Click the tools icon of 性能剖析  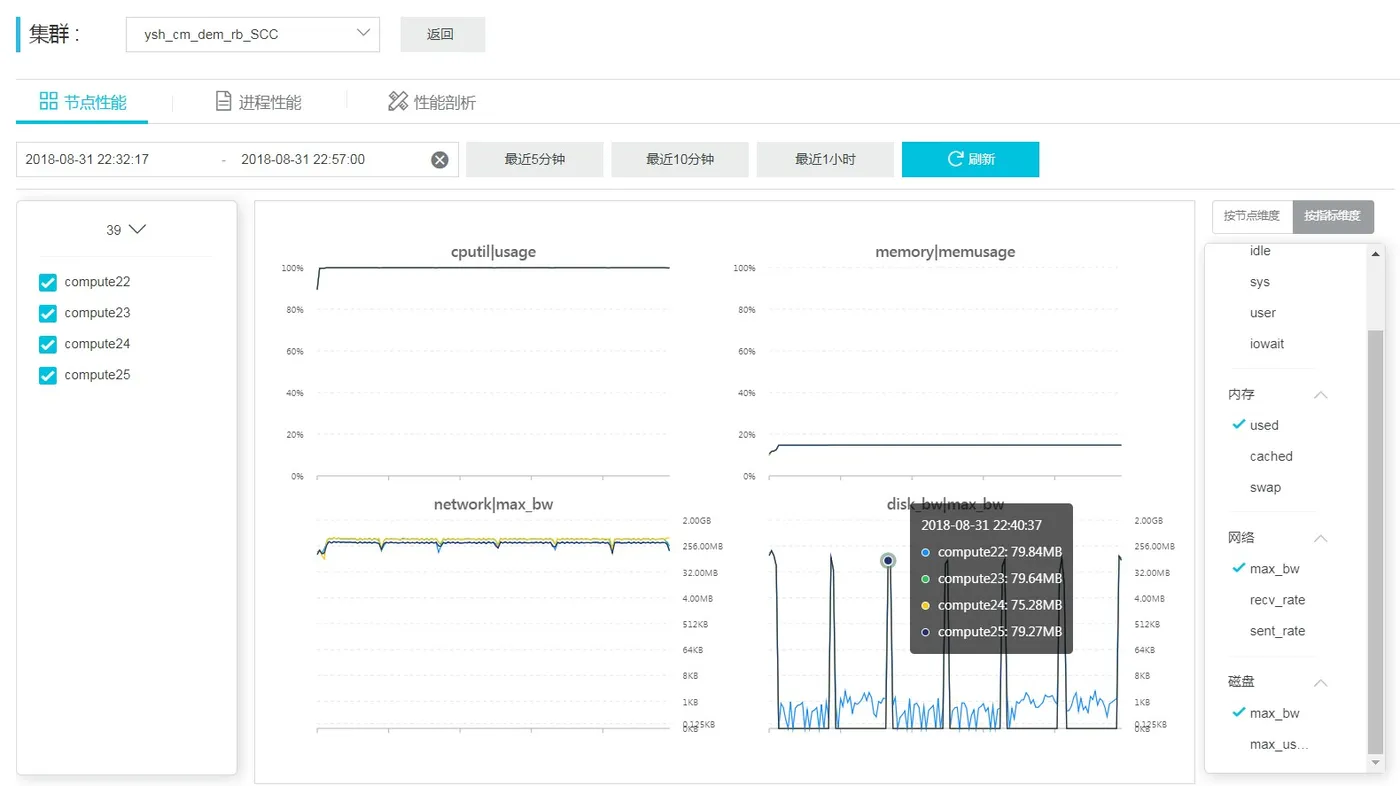pyautogui.click(x=398, y=101)
